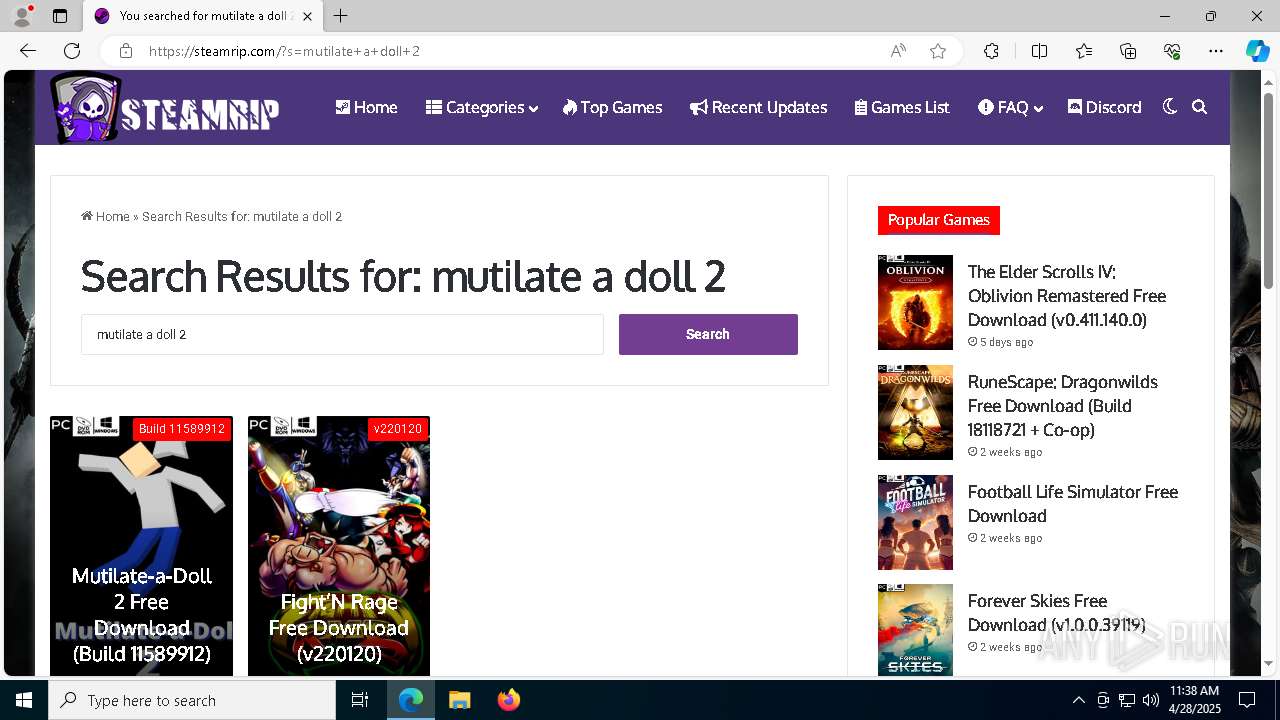Image resolution: width=1280 pixels, height=720 pixels.
Task: Open the taskbar clock showing 11:38 AM
Action: point(1195,700)
